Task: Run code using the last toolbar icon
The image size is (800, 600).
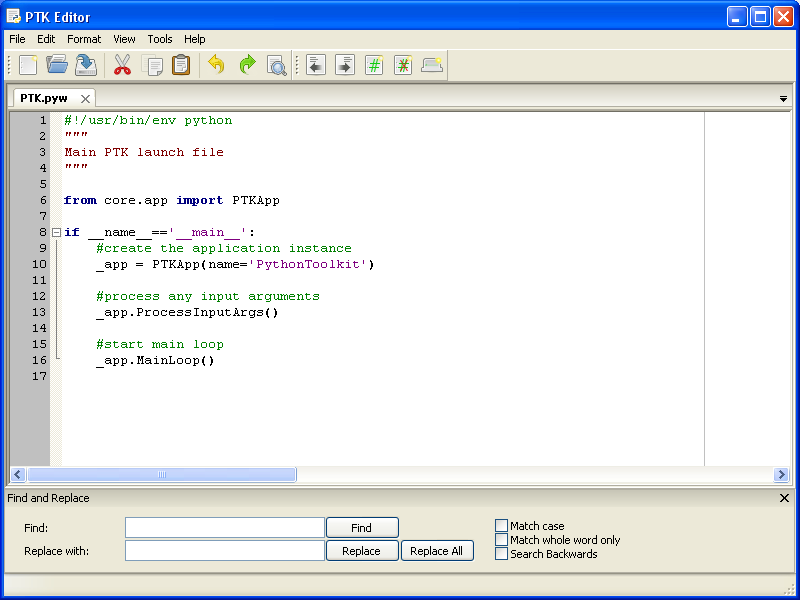Action: [x=432, y=65]
